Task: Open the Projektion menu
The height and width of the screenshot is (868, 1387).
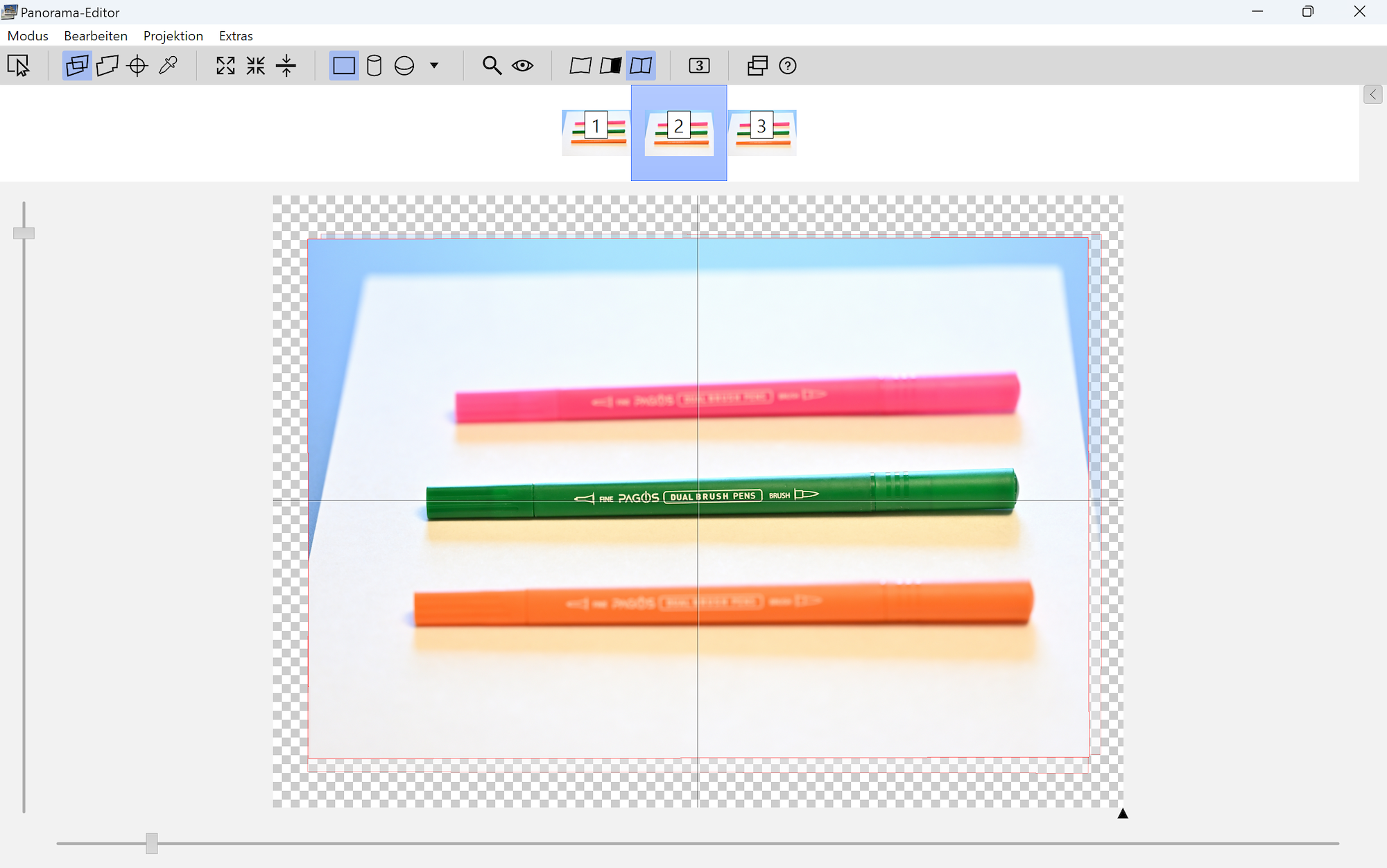Action: click(173, 36)
